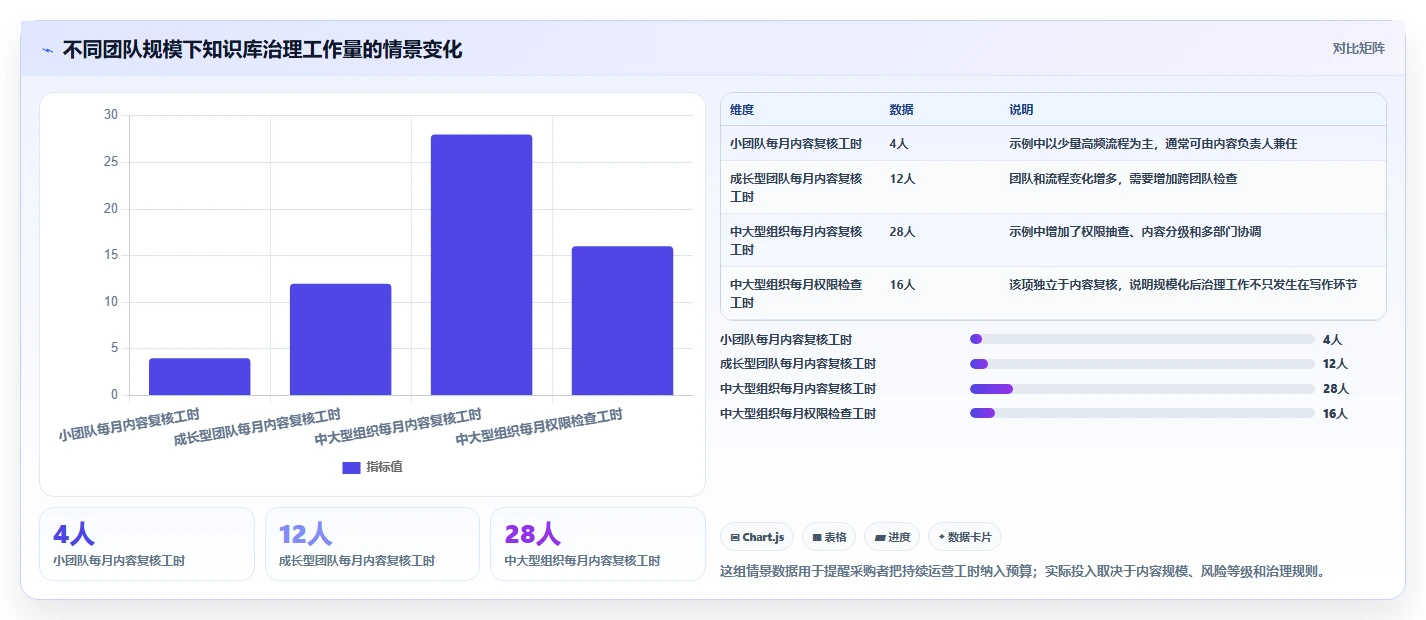Viewport: 1426px width, 620px height.
Task: Click the 维度 table column header
Action: click(742, 110)
